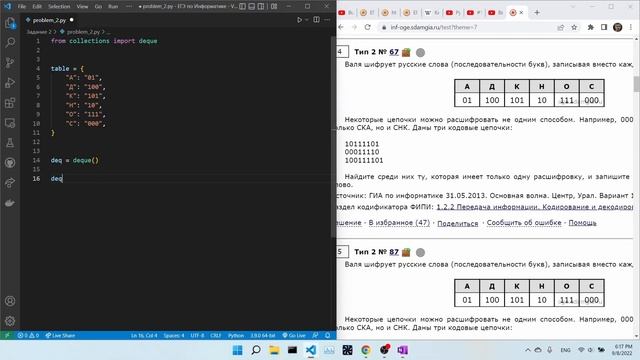
Task: Click Go Live in status bar
Action: [294, 335]
